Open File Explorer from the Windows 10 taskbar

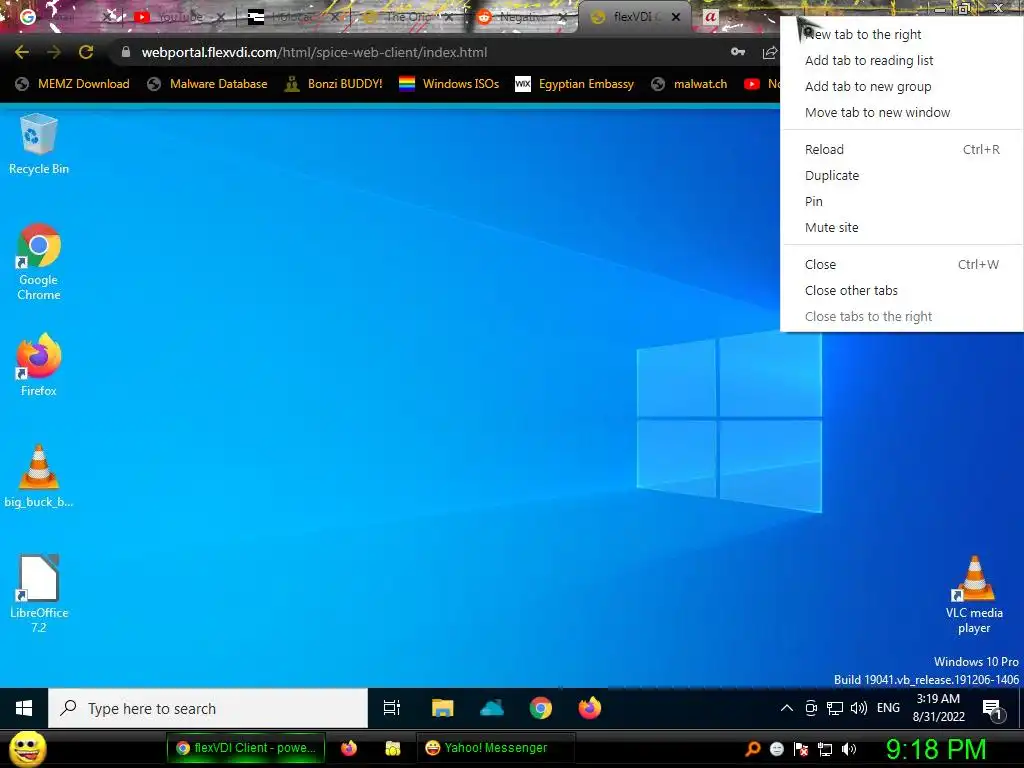point(442,708)
